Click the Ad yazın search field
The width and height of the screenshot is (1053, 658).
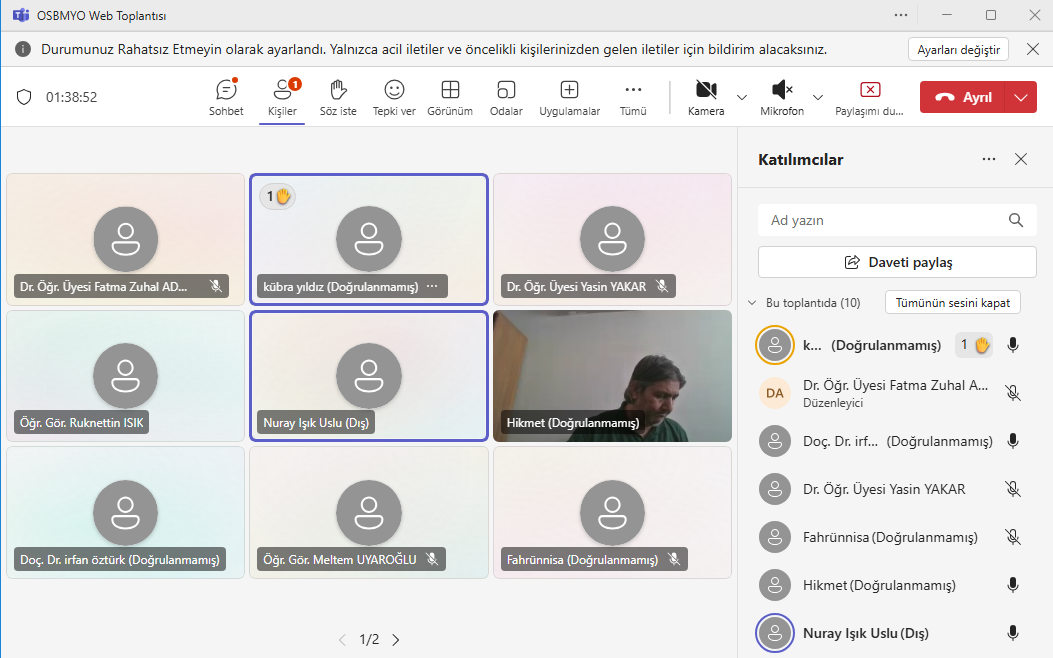click(x=885, y=220)
